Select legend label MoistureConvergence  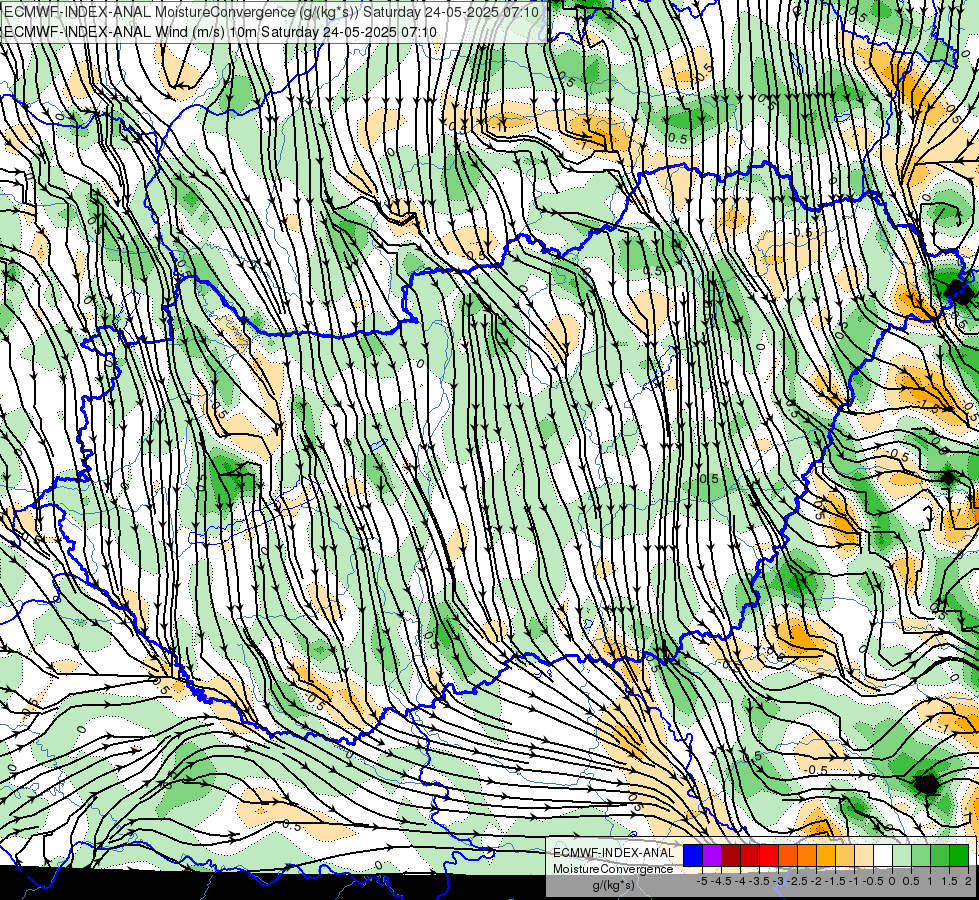(x=613, y=869)
